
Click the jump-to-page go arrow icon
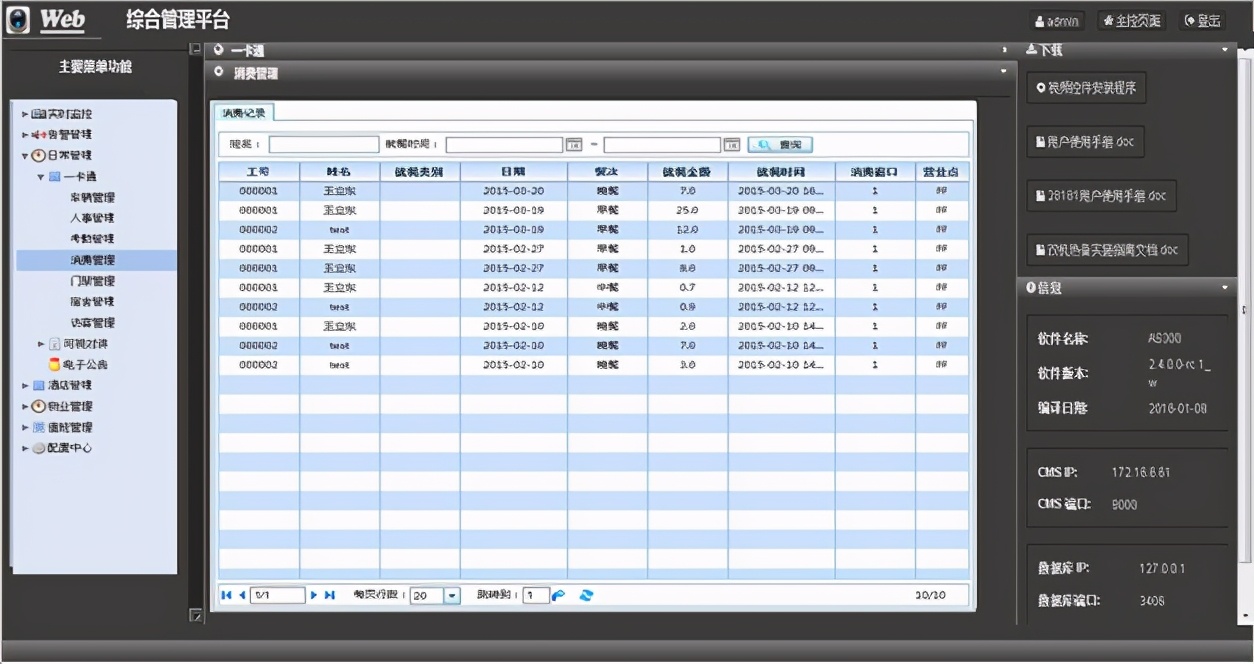point(559,595)
